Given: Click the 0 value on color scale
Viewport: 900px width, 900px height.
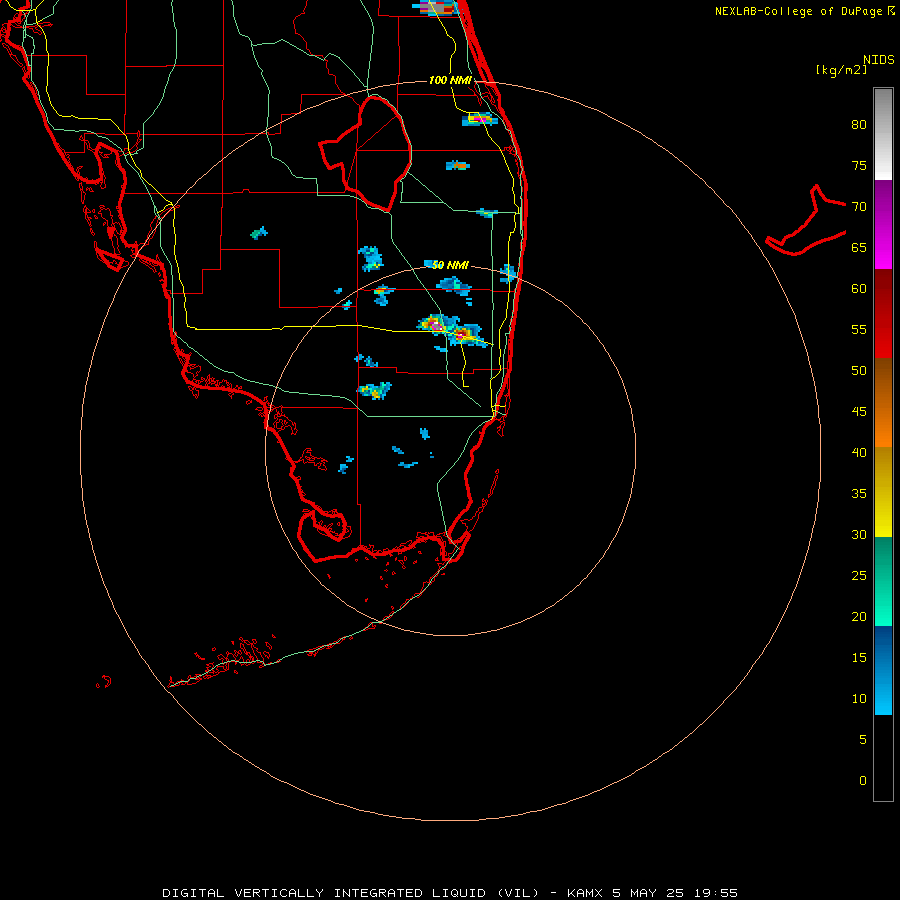Looking at the screenshot, I should pyautogui.click(x=863, y=781).
